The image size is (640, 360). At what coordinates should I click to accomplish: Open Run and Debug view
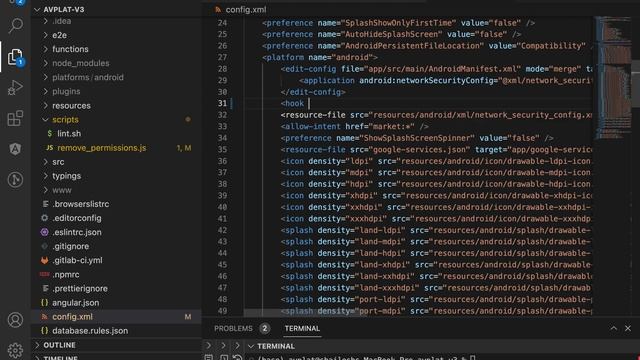click(x=16, y=87)
